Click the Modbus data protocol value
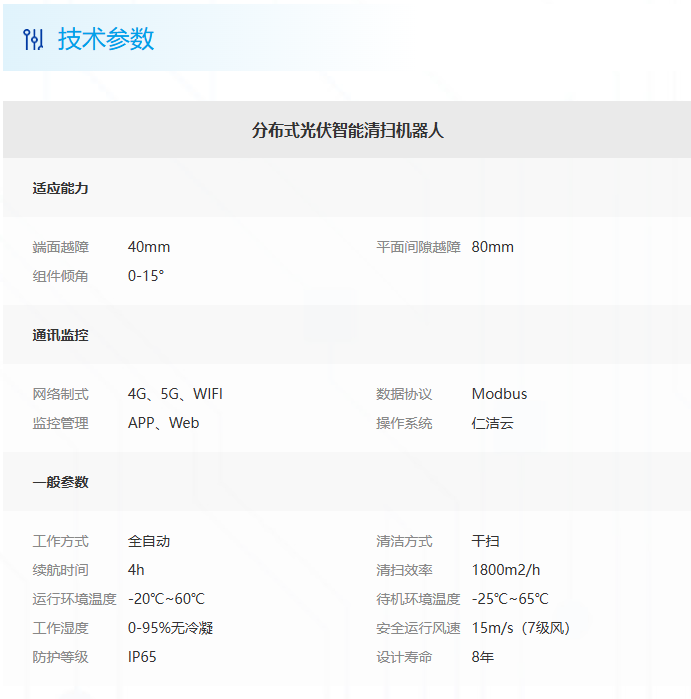This screenshot has height=699, width=691. (499, 394)
